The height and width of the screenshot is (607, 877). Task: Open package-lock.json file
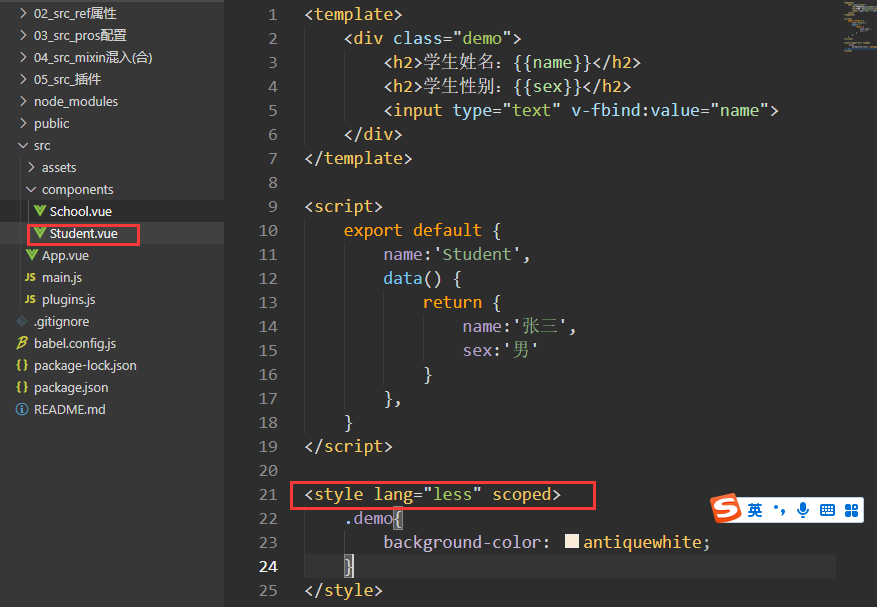85,365
